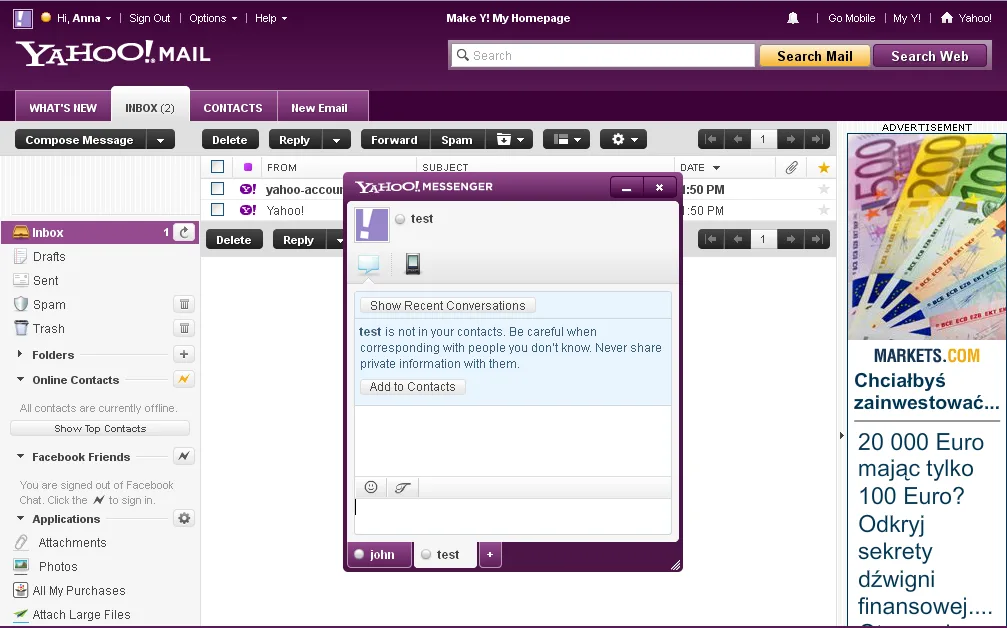Collapse the Online Contacts section
The width and height of the screenshot is (1007, 628).
tap(20, 379)
